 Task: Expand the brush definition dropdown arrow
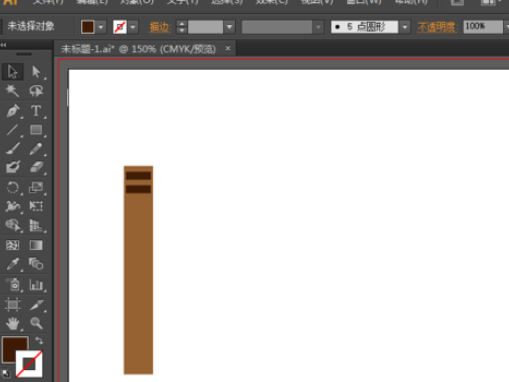click(x=405, y=27)
